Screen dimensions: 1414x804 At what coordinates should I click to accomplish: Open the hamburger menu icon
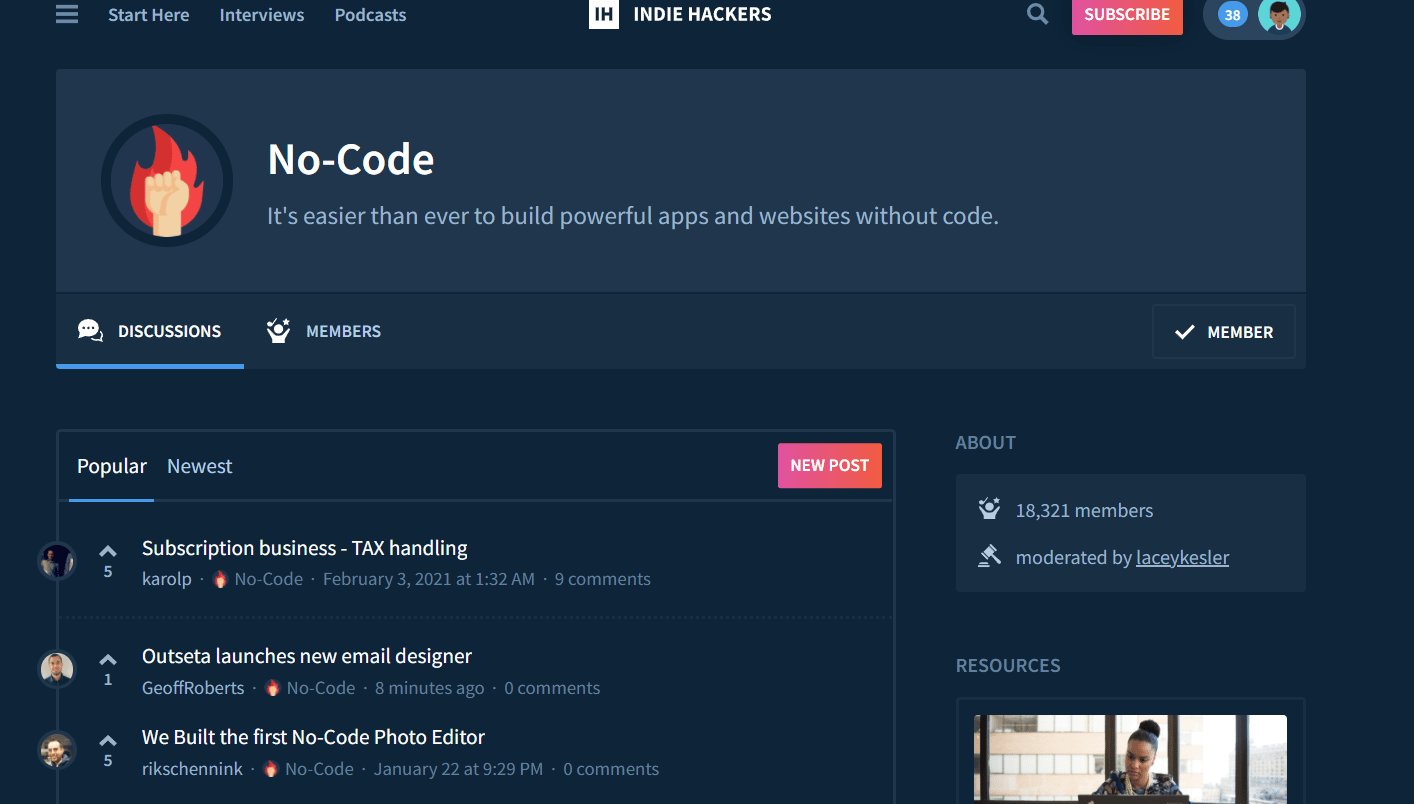(67, 15)
